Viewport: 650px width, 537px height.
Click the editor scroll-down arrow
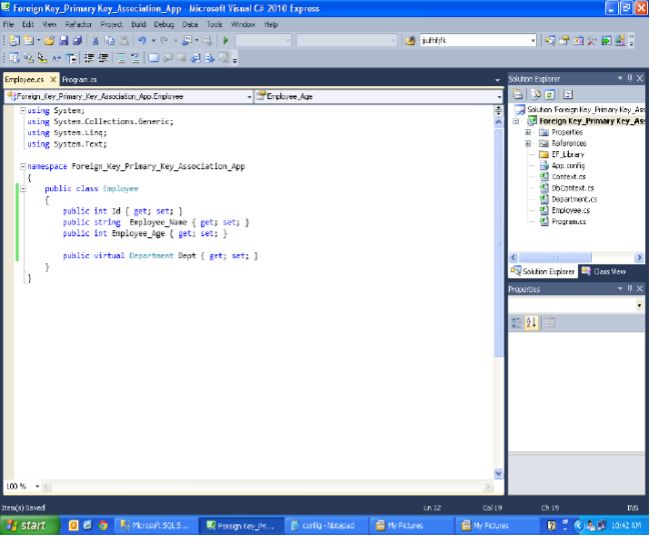[x=499, y=473]
